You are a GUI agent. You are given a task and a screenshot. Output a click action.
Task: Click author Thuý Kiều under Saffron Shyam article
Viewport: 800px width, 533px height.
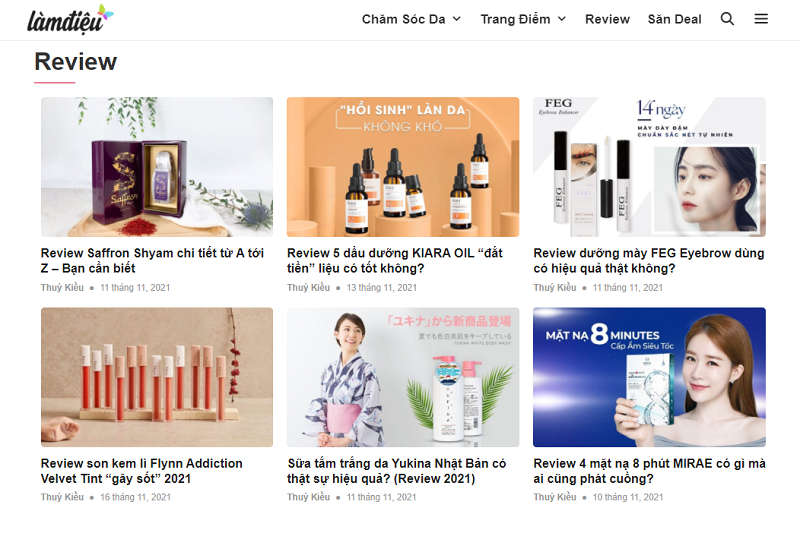pyautogui.click(x=62, y=287)
